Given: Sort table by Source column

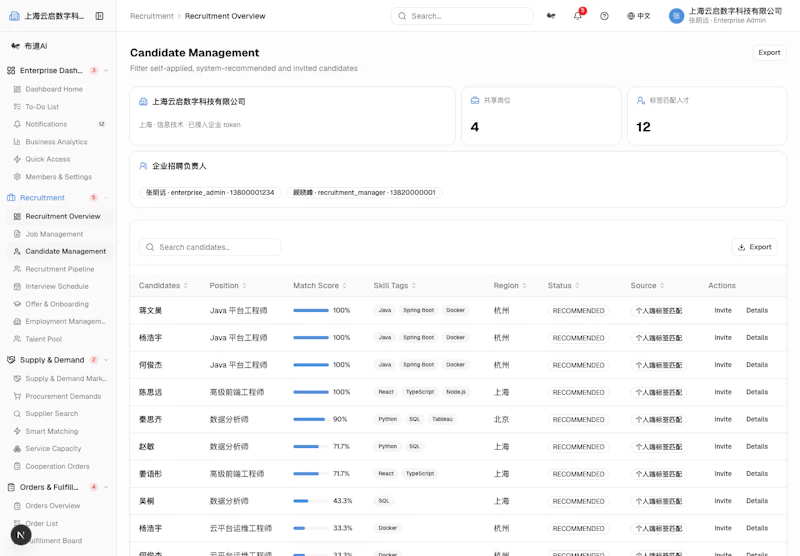Looking at the screenshot, I should pos(647,286).
